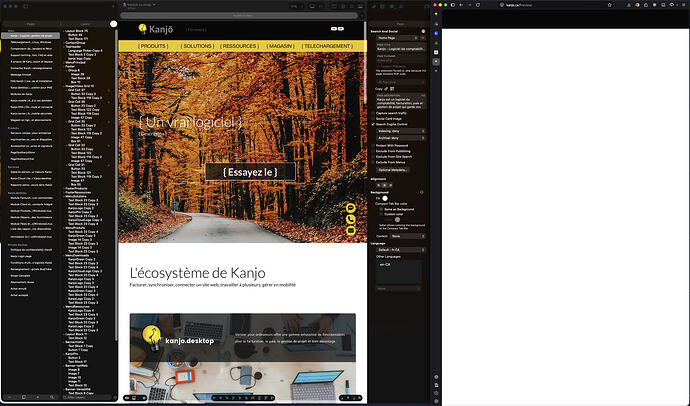Click the highlighted yellow icon in browser sidebar

pyautogui.click(x=436, y=62)
